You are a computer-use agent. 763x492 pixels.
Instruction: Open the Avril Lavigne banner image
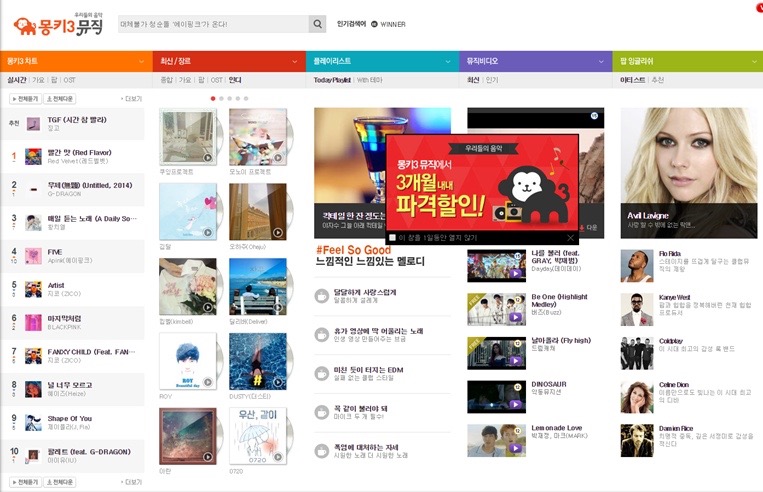pyautogui.click(x=689, y=173)
